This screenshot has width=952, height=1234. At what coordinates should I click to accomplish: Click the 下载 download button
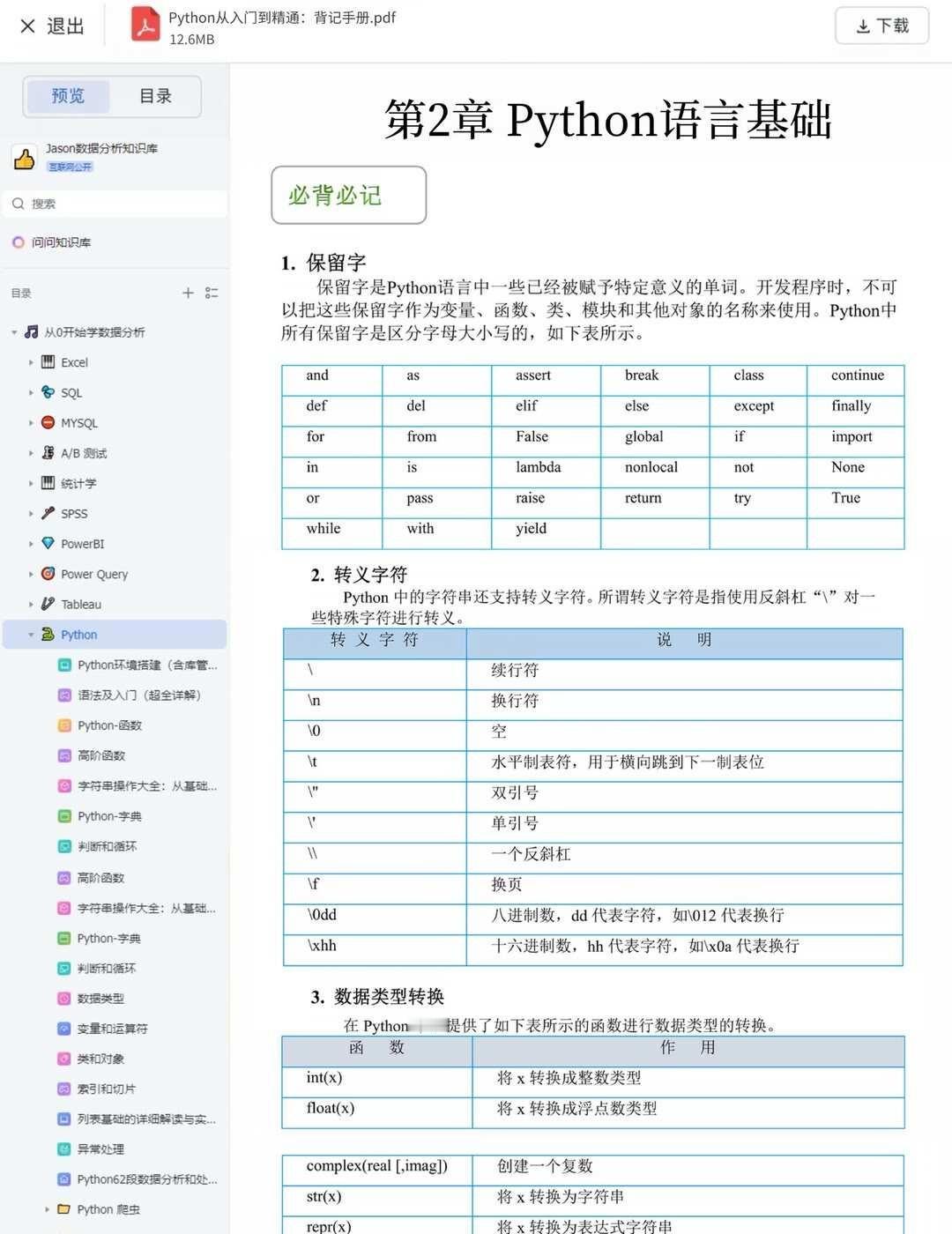882,26
